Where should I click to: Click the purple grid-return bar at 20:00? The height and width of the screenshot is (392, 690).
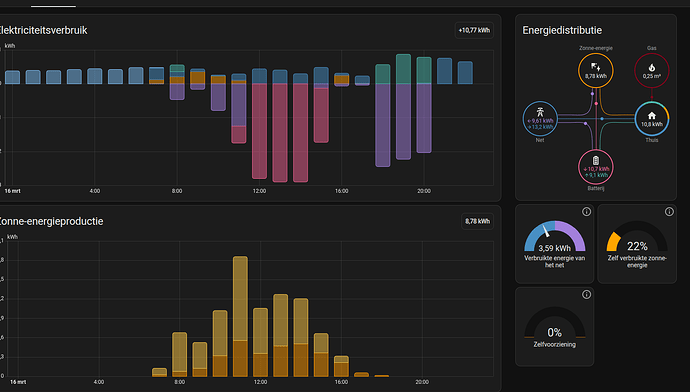(424, 118)
